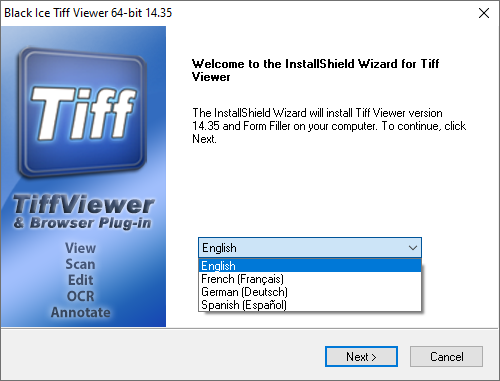Select Spanish (Español) language option
The width and height of the screenshot is (500, 381).
click(310, 305)
